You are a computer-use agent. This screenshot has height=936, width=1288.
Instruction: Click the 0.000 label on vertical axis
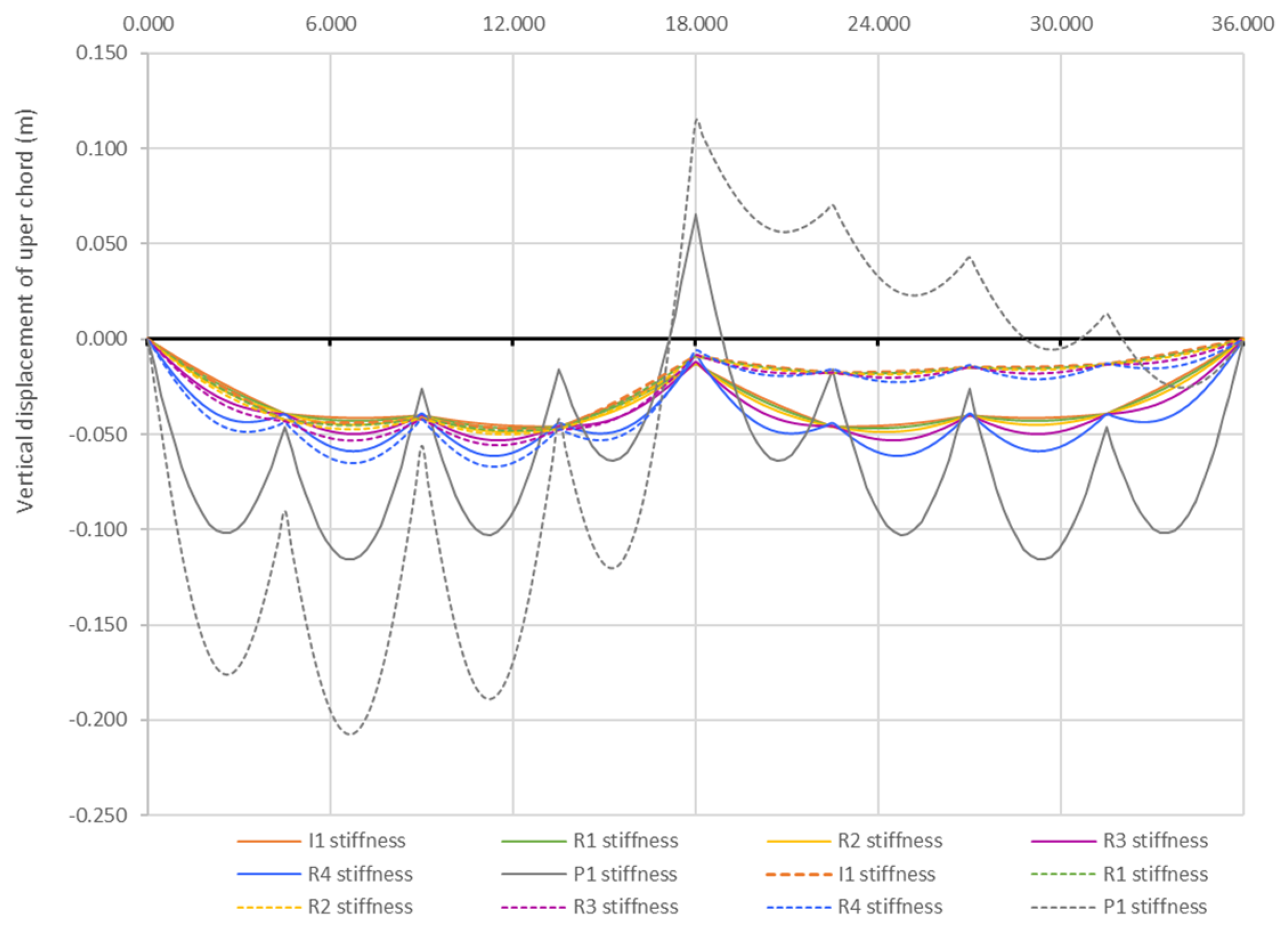tap(101, 339)
